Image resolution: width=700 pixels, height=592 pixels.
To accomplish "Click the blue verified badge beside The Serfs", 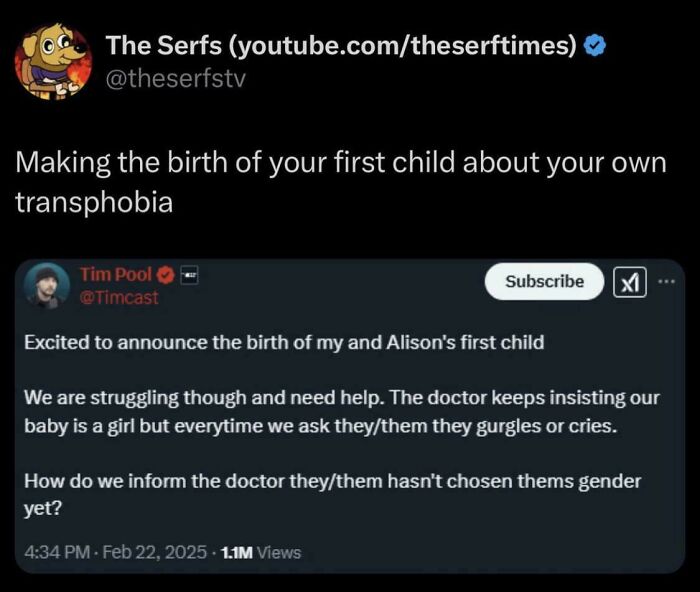I will [593, 47].
